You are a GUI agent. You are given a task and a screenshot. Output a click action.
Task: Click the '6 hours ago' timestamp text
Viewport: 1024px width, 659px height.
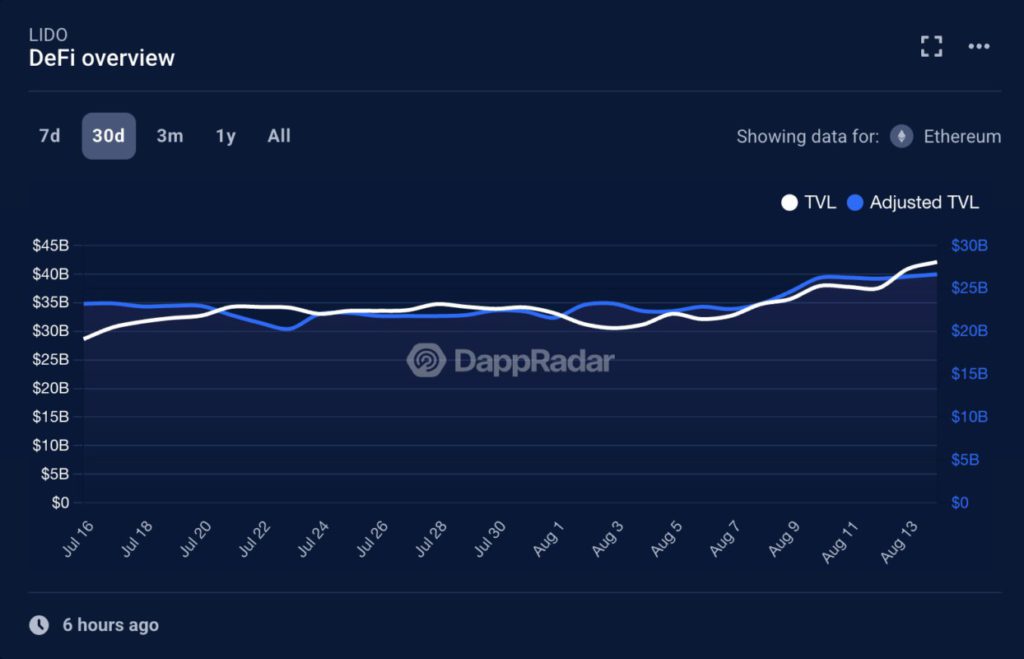110,625
